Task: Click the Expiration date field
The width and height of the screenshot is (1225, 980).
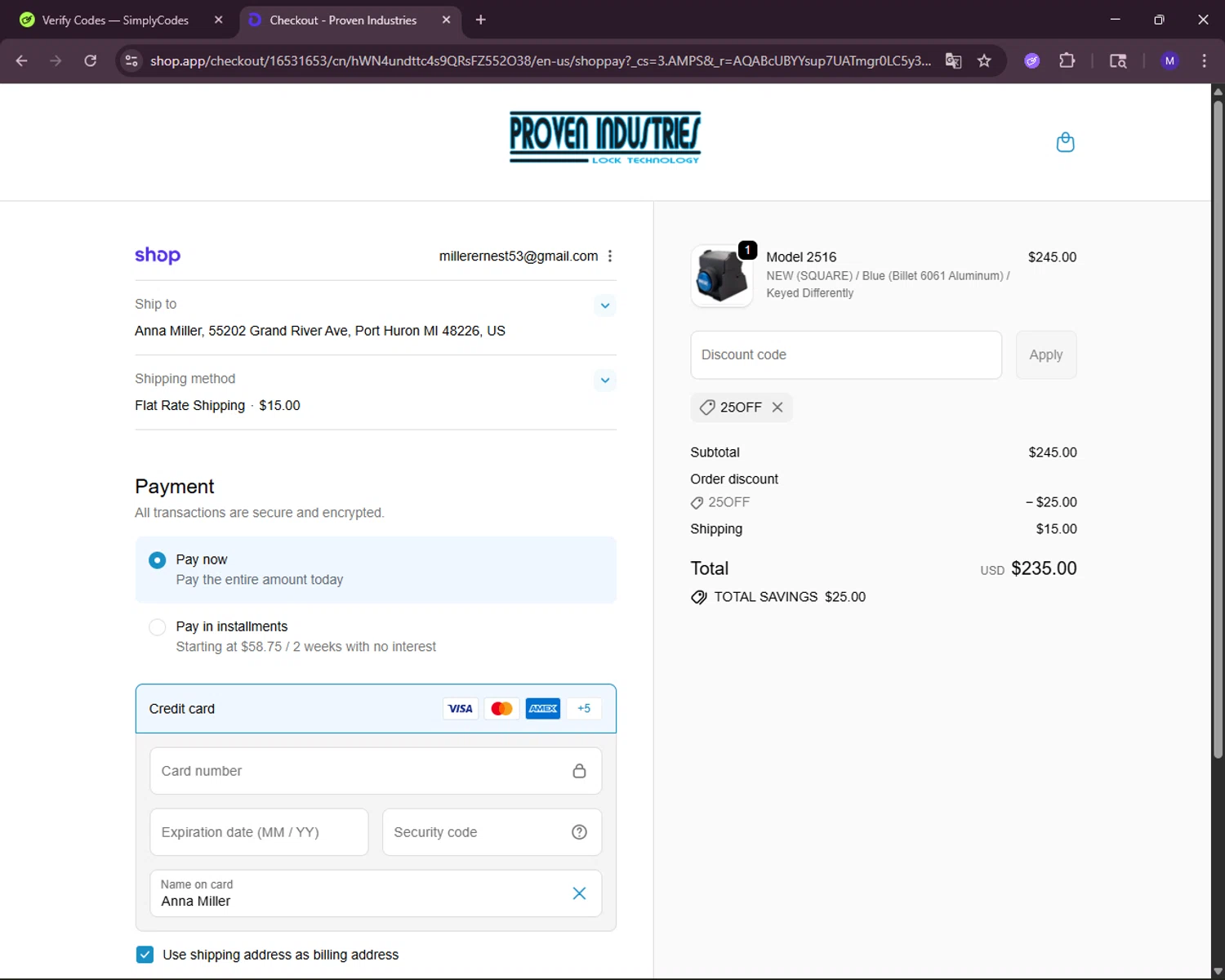Action: pos(259,832)
